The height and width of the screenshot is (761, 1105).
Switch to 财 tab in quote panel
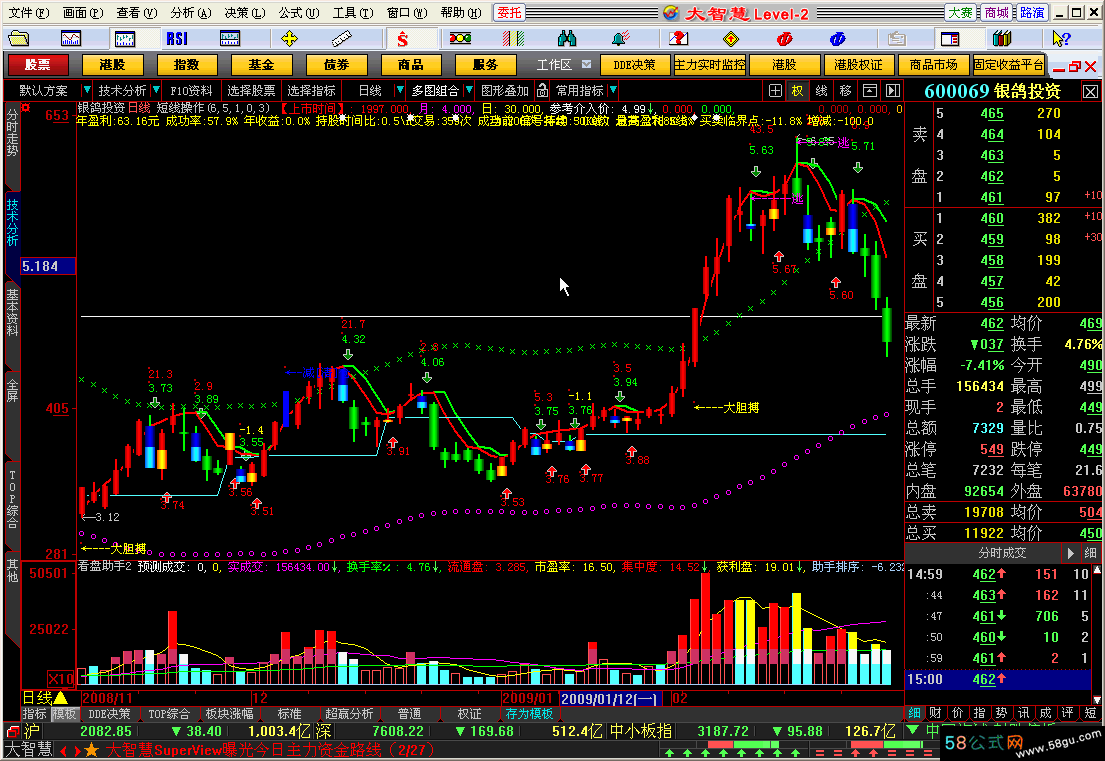point(935,712)
